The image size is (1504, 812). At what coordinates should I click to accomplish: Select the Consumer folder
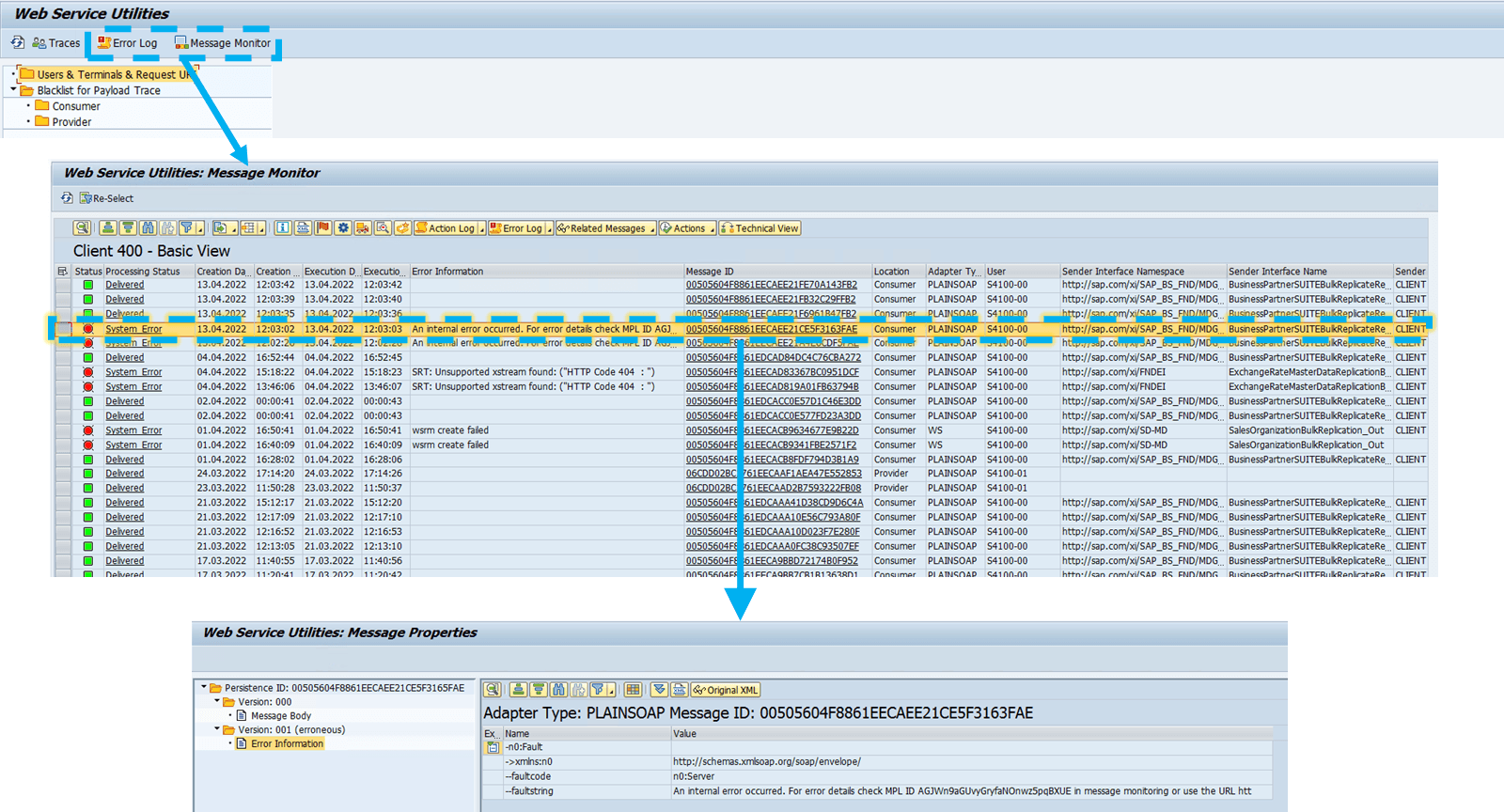[x=68, y=106]
